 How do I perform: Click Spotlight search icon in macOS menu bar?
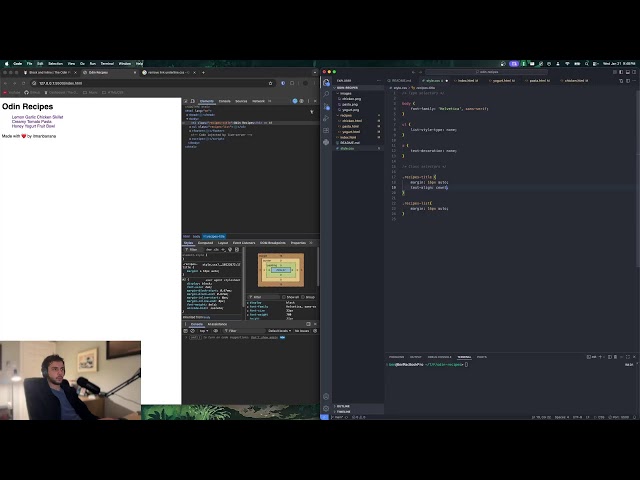(x=587, y=64)
